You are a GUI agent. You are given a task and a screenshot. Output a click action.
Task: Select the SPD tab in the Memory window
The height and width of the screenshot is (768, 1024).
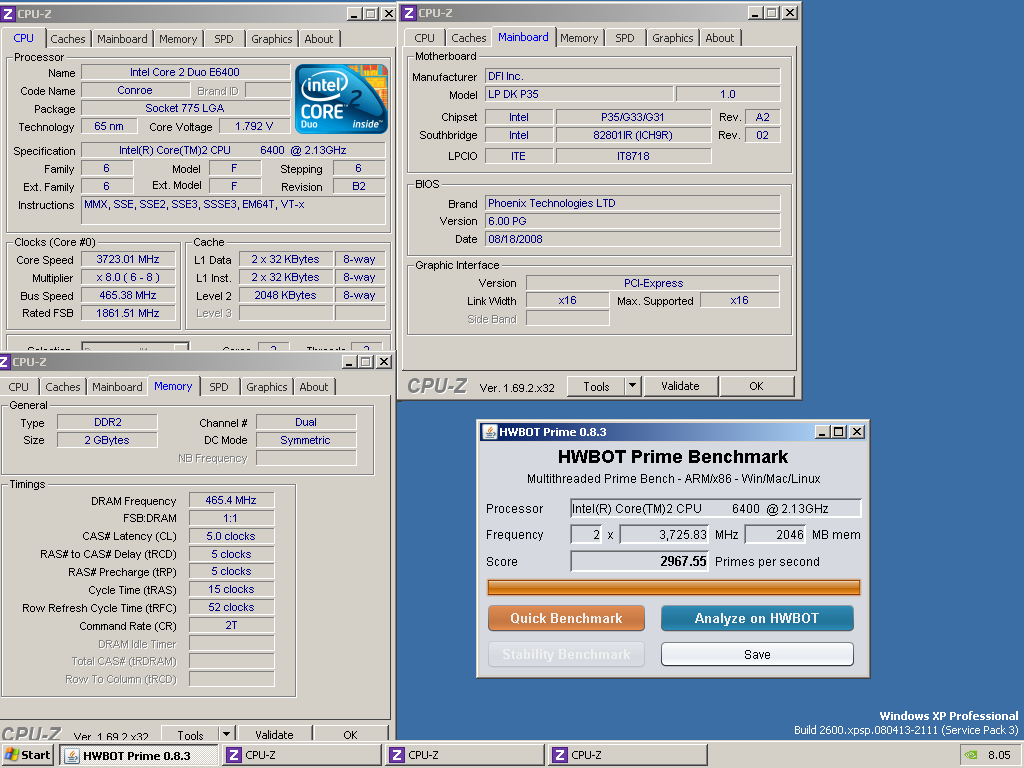(x=219, y=387)
